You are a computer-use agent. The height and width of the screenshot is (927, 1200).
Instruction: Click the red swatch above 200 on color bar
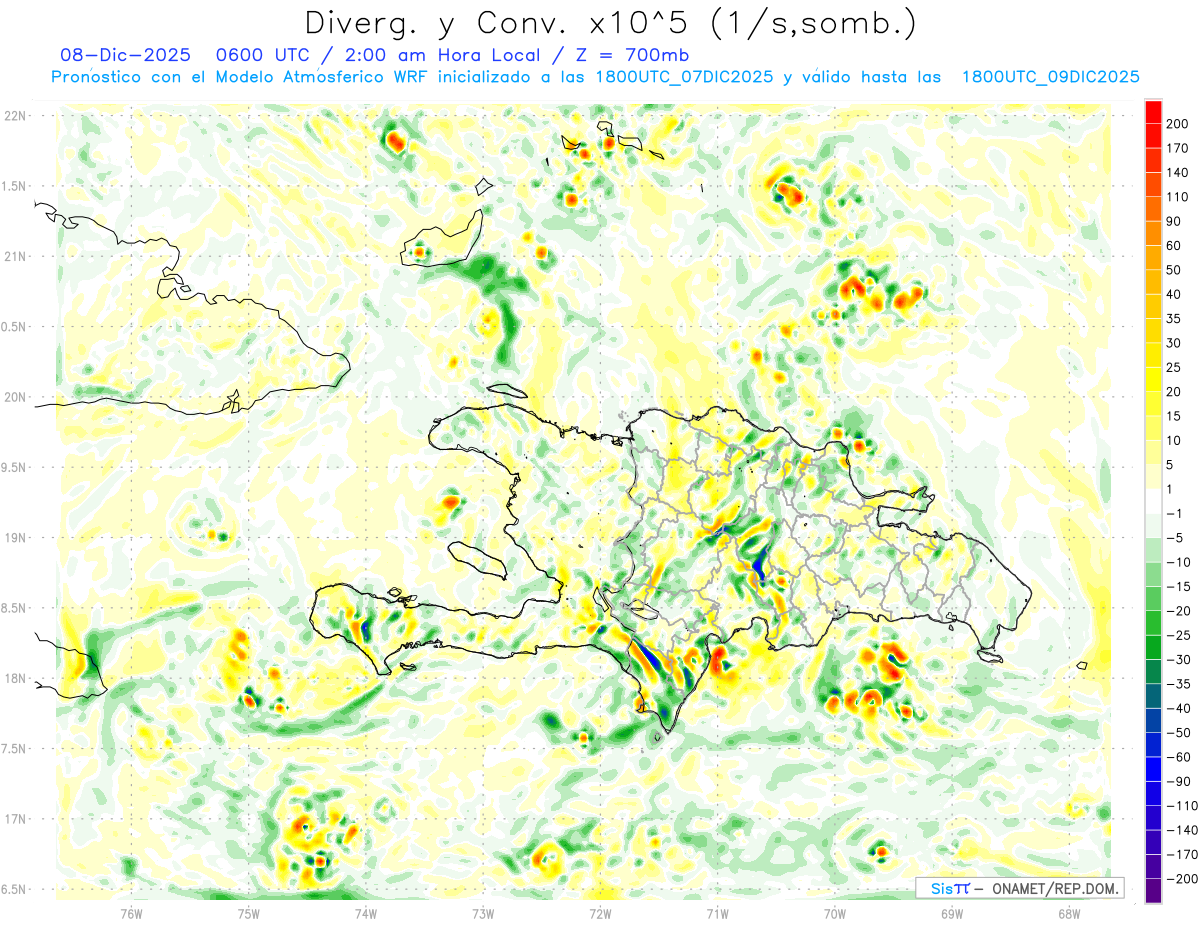(x=1153, y=111)
